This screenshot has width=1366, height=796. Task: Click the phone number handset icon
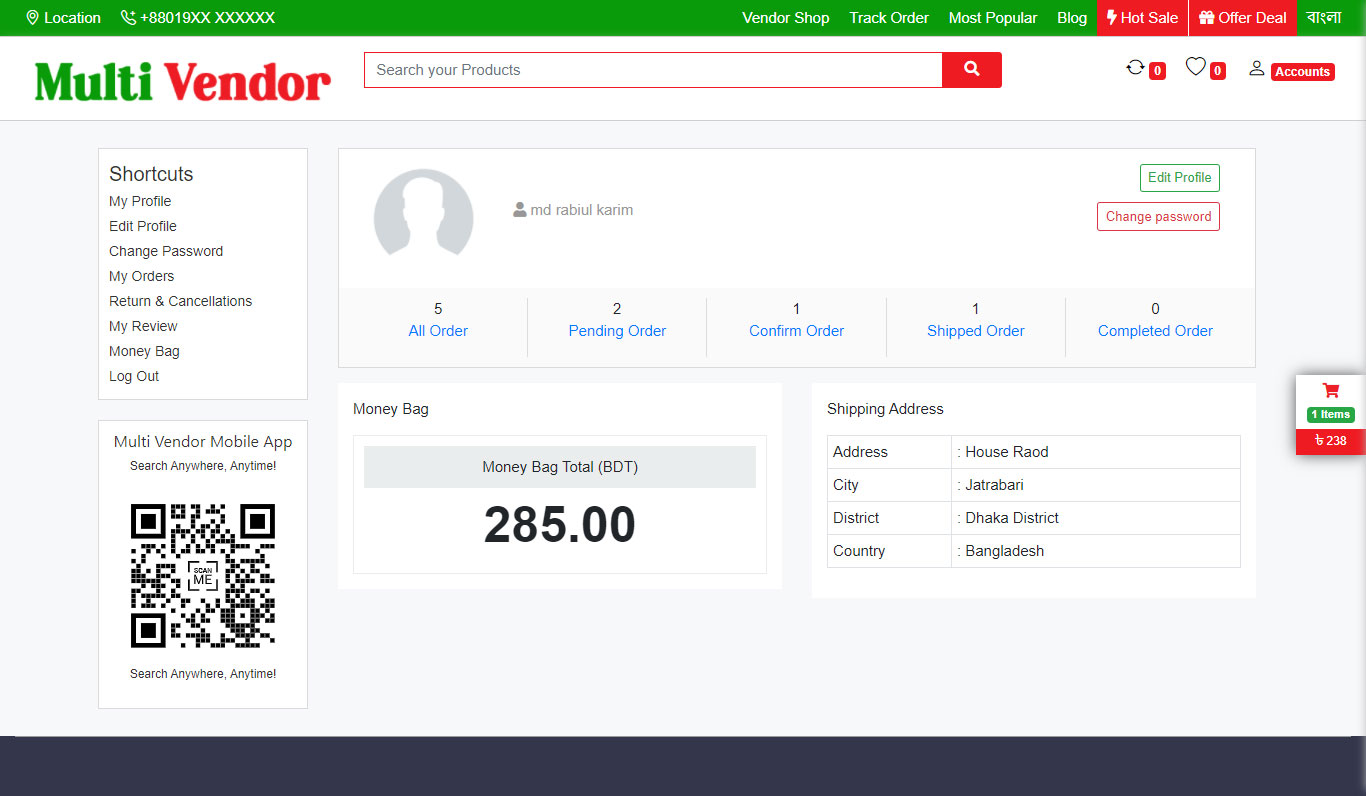pyautogui.click(x=128, y=18)
